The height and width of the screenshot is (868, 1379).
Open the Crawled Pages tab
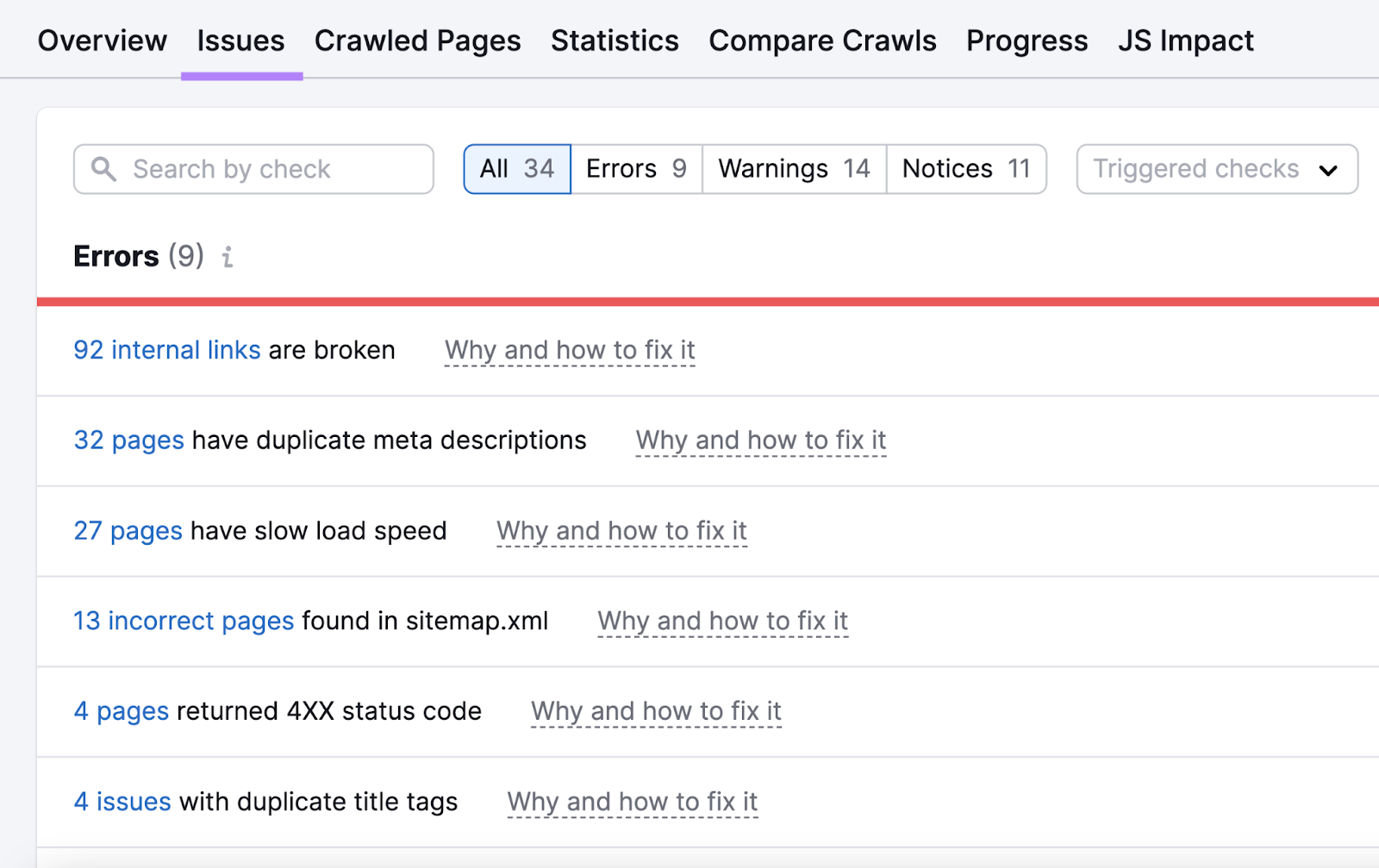click(x=417, y=40)
